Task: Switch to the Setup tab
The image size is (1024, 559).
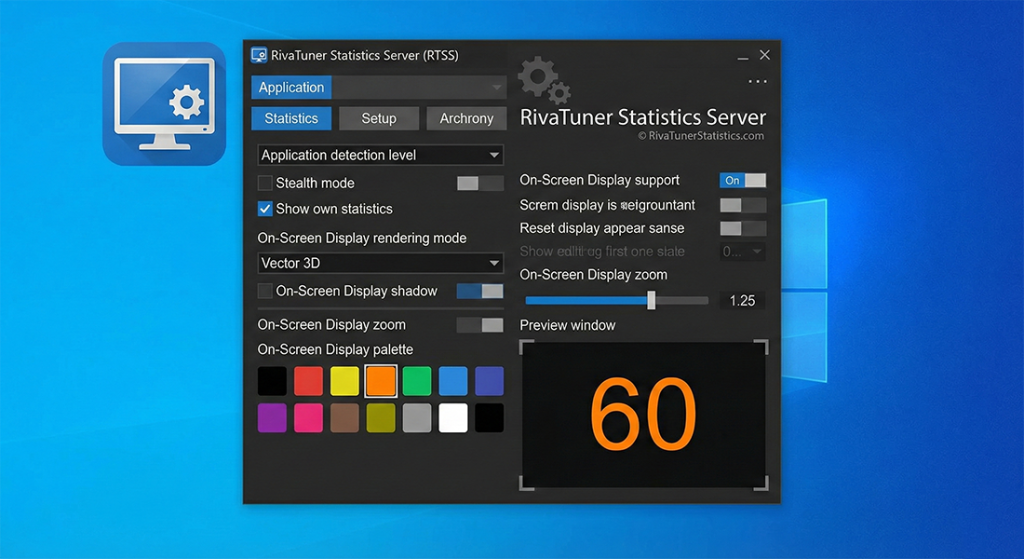Action: click(x=379, y=118)
